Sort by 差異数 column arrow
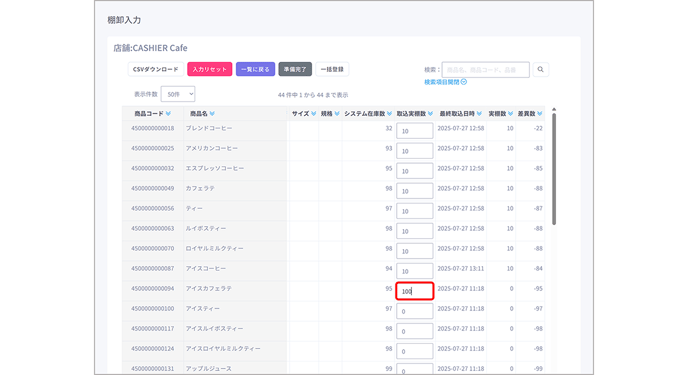Image resolution: width=688 pixels, height=375 pixels. (540, 114)
